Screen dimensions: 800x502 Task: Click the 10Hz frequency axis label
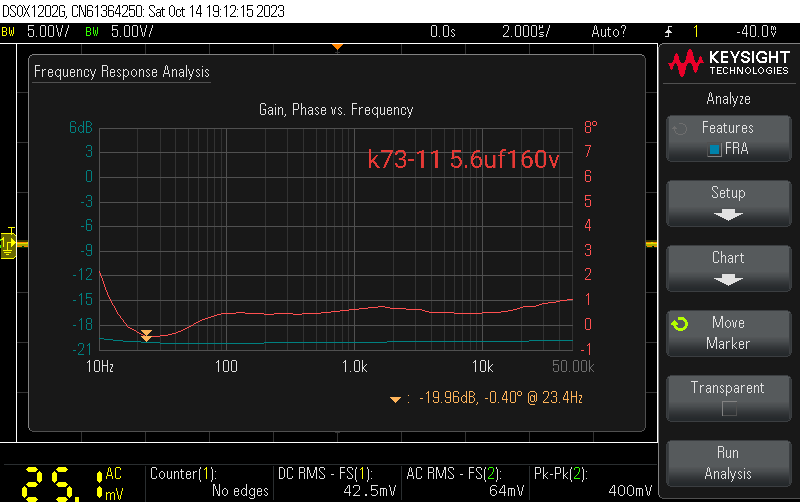(x=100, y=366)
